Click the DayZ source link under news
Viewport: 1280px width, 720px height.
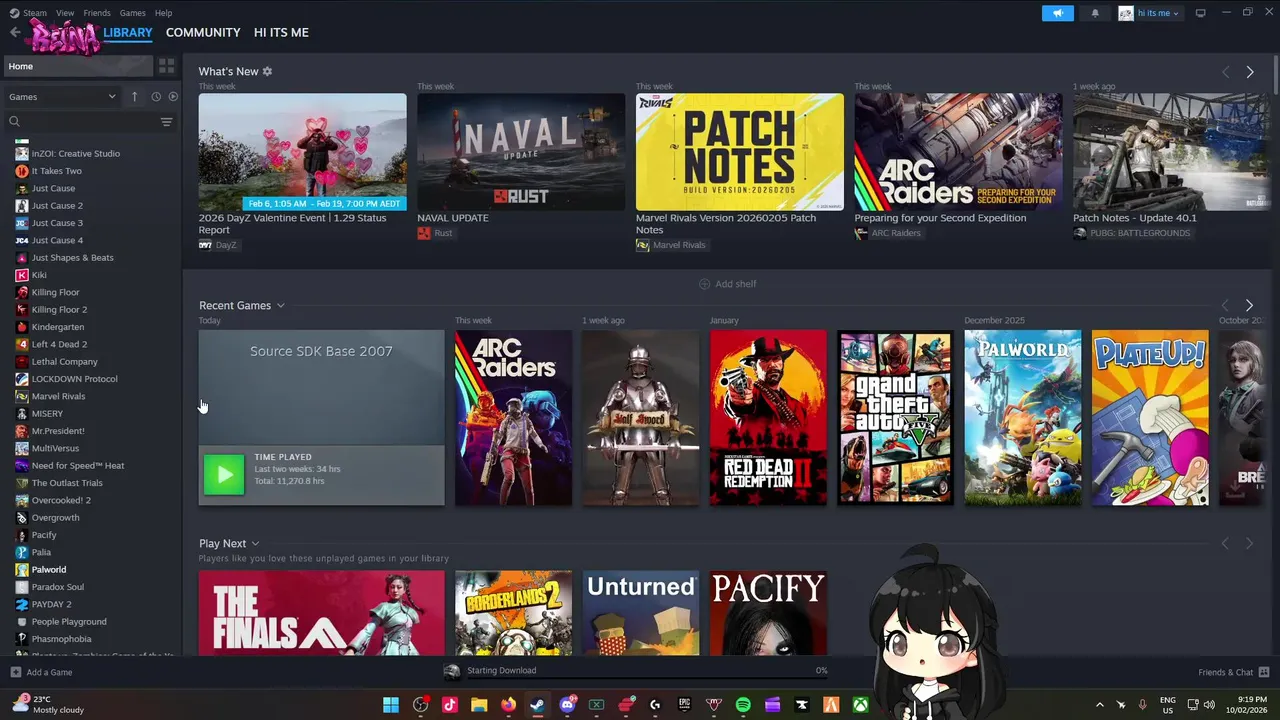[218, 245]
